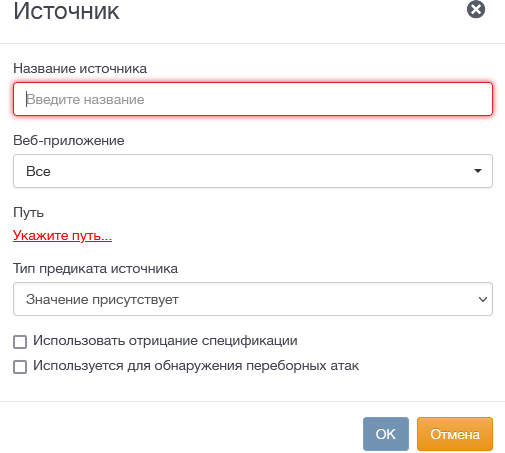Click the Использовать отрицание спецификации label text

tap(165, 341)
